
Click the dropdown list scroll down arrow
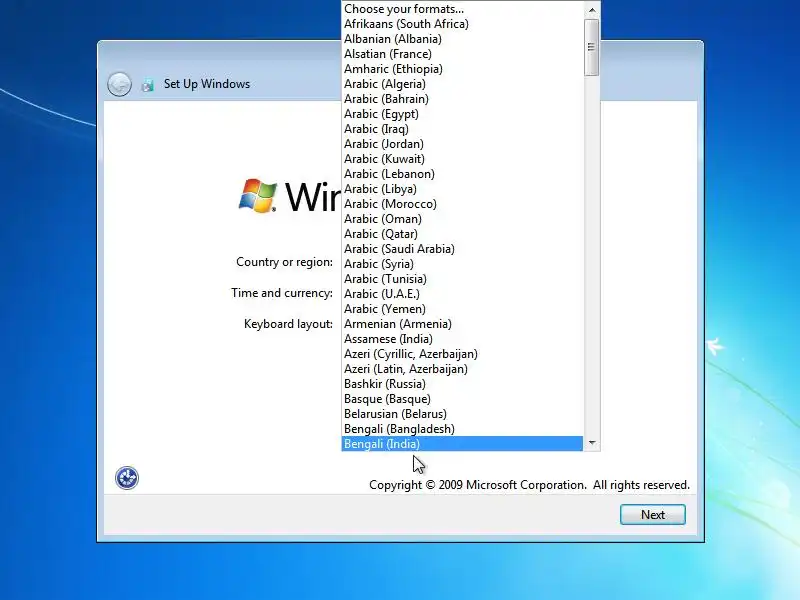(592, 443)
